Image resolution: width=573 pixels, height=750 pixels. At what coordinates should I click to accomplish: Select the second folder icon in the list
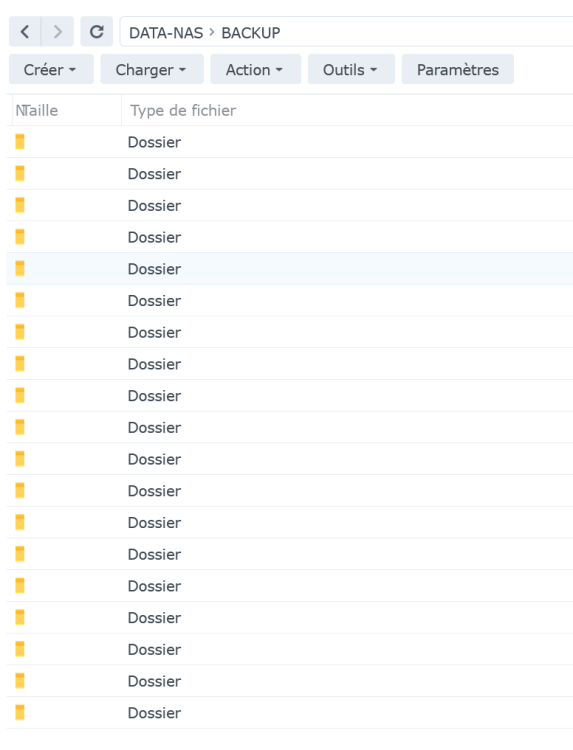(x=20, y=174)
